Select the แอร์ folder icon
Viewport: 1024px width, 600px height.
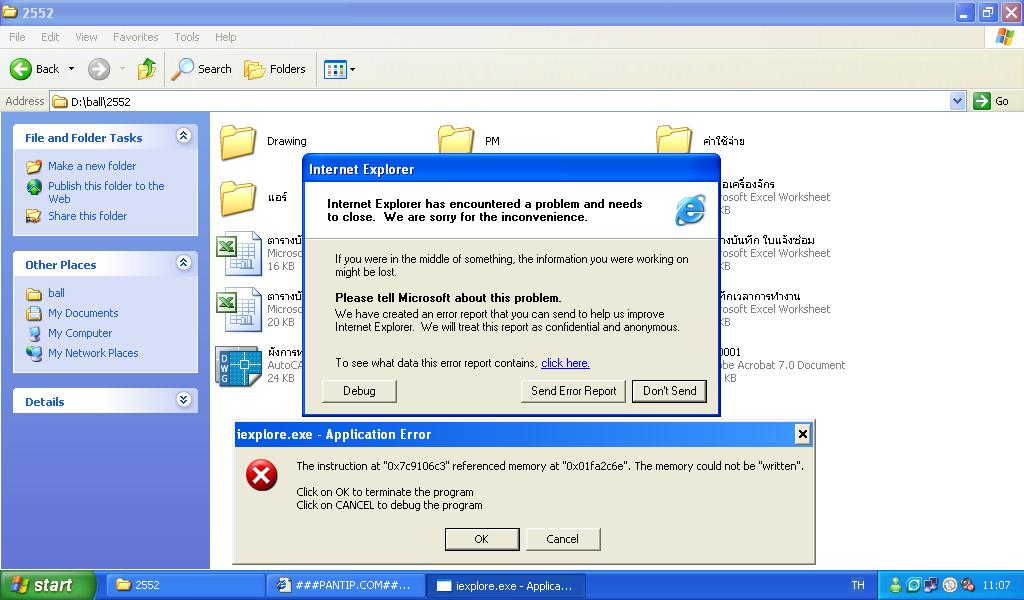click(x=238, y=198)
